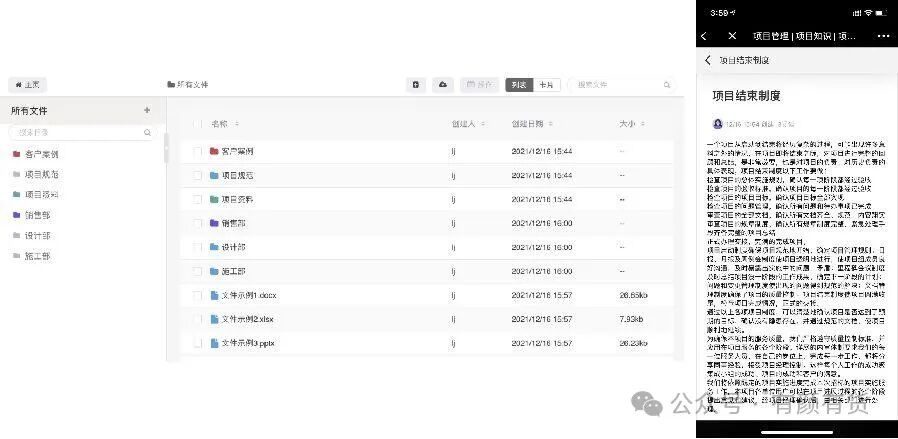
Task: Sort by 创建日期 column arrow
Action: coord(550,124)
